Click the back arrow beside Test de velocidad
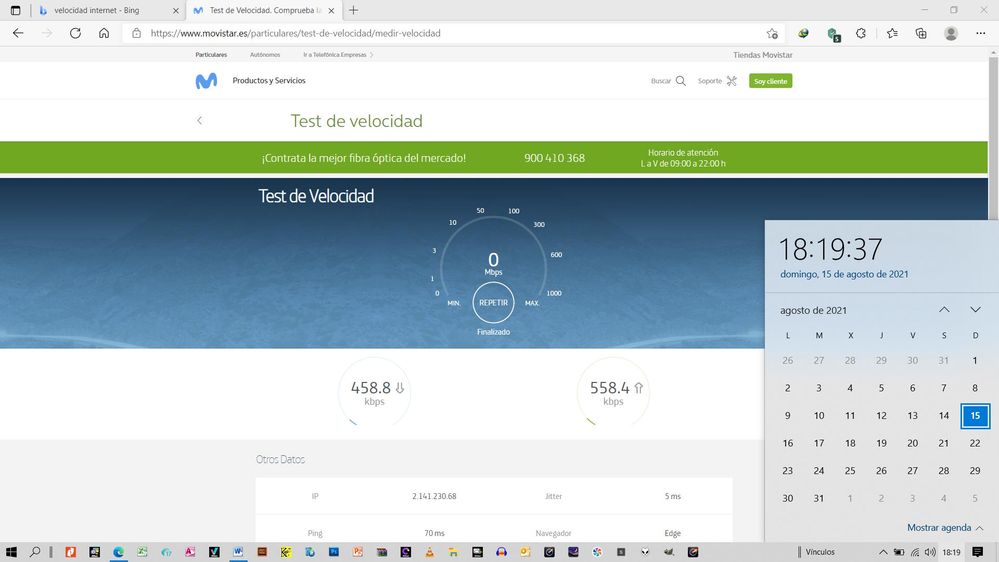 [199, 121]
